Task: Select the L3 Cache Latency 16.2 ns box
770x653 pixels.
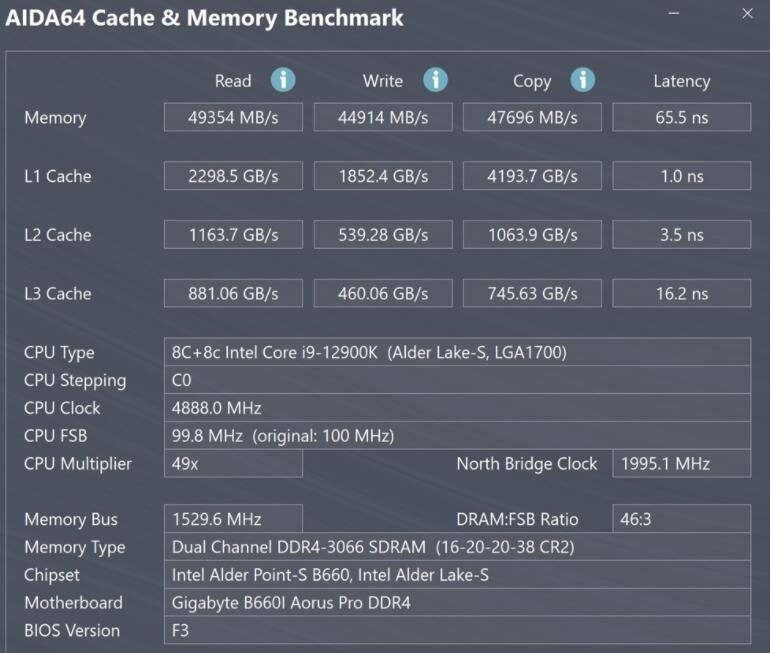Action: [x=681, y=294]
